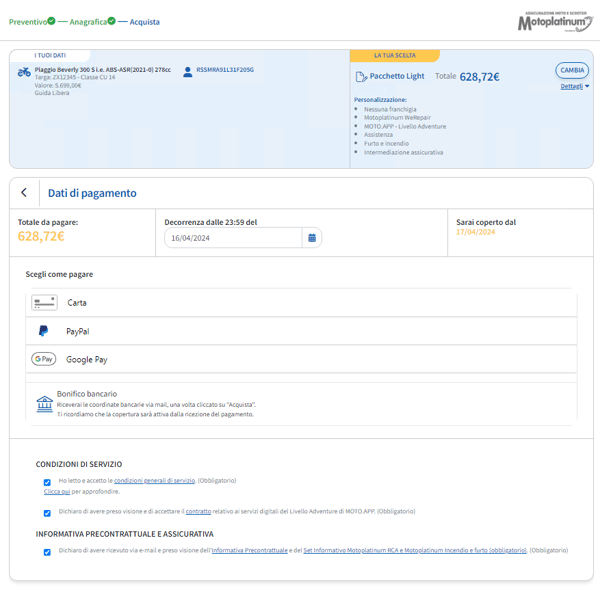Viewport: 600px width, 590px height.
Task: Click the bank building Bonifico icon
Action: pos(44,404)
